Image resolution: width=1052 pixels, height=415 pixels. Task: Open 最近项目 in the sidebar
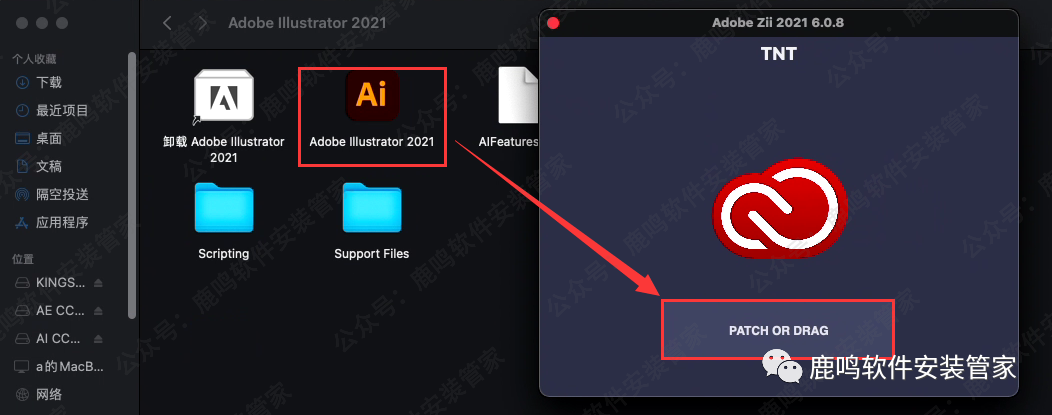[62, 110]
